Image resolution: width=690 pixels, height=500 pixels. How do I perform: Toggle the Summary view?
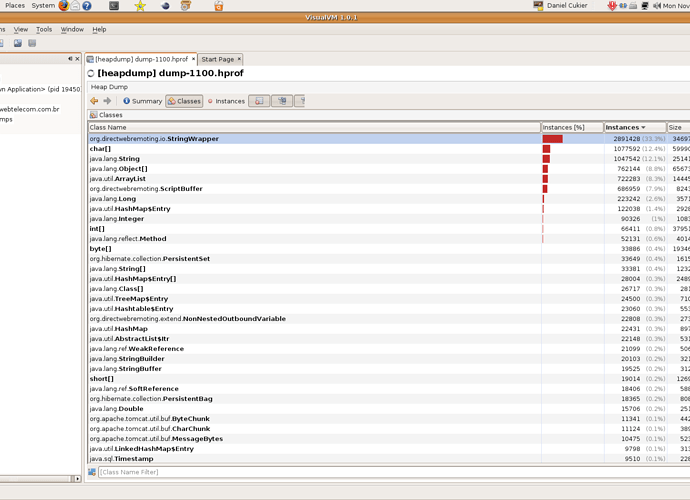click(142, 101)
